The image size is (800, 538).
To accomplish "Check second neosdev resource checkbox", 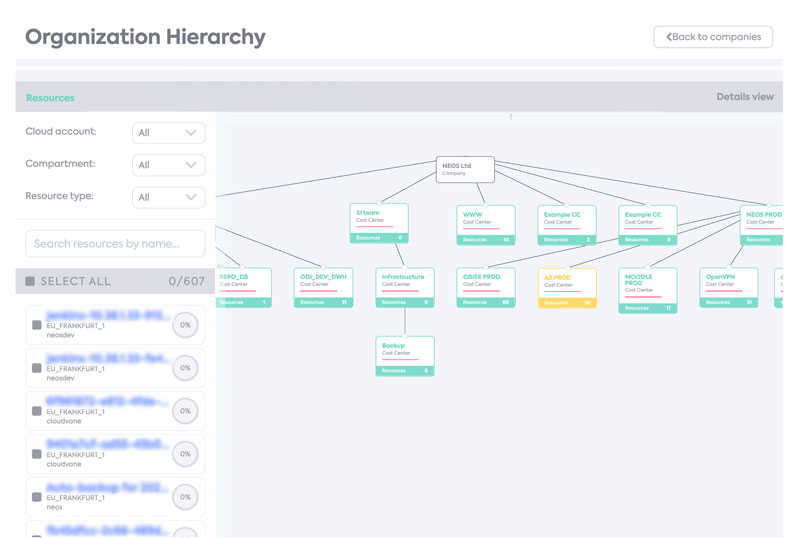I will [37, 368].
